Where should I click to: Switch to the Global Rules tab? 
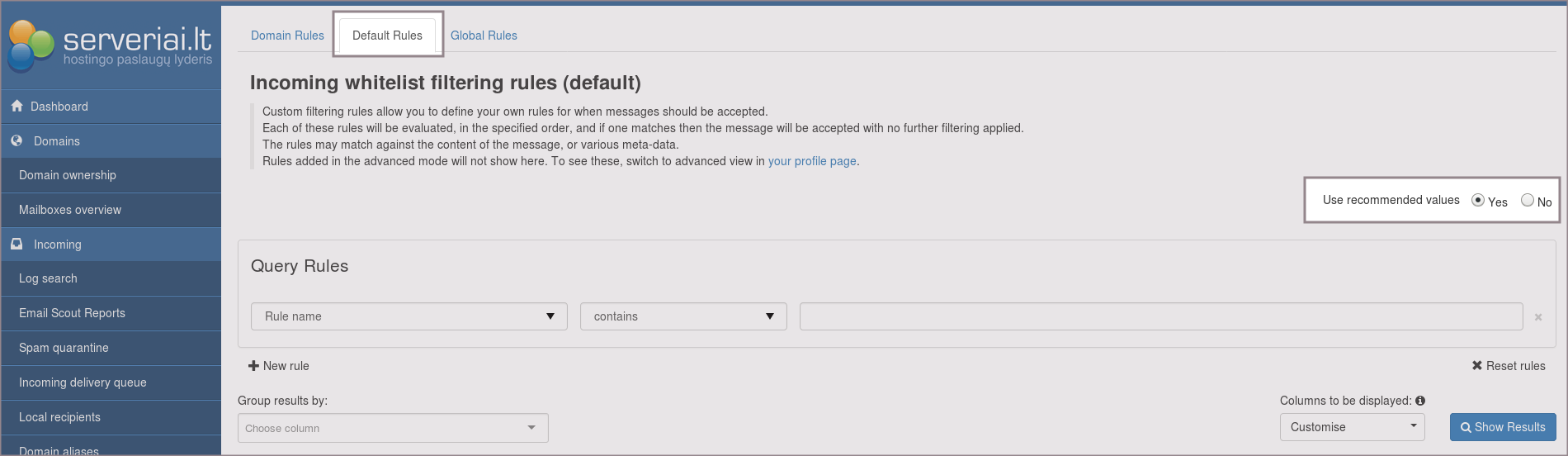coord(484,36)
